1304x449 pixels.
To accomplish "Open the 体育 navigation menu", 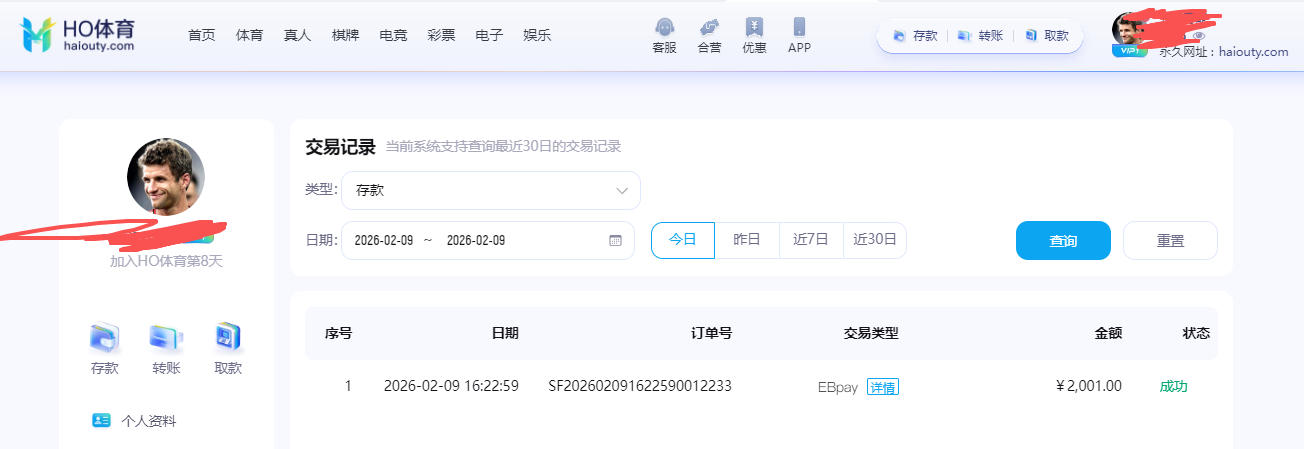I will [249, 35].
